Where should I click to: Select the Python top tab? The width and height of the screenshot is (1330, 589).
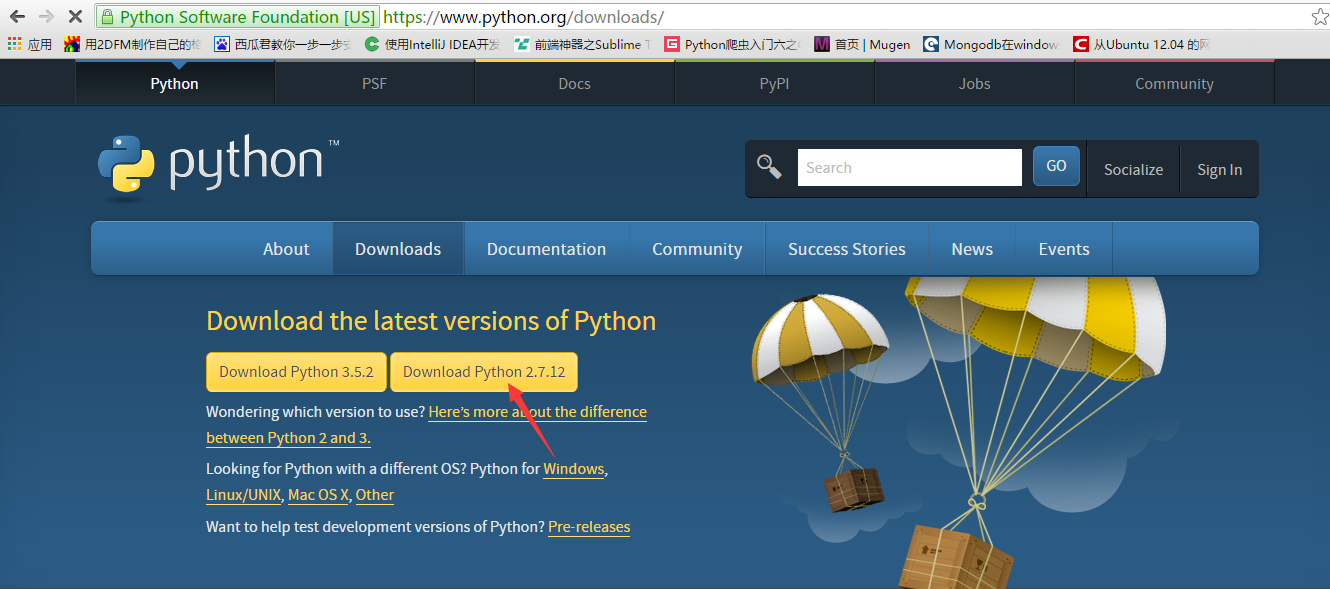[175, 83]
